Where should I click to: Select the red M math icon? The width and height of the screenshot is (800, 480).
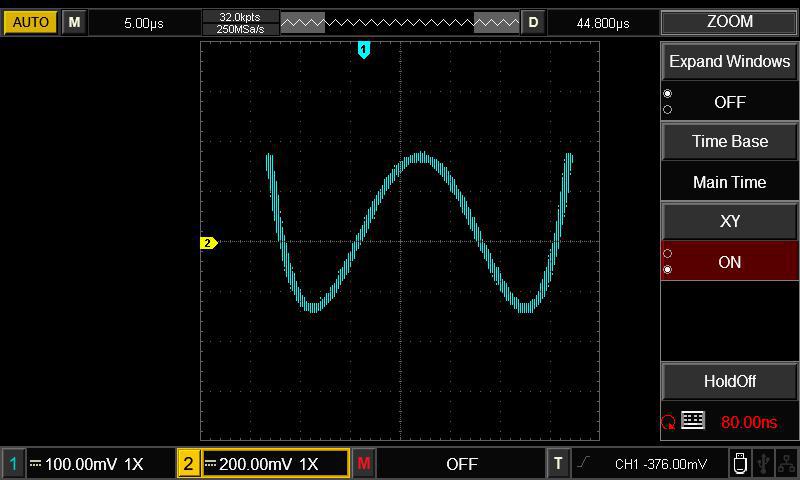pyautogui.click(x=364, y=464)
